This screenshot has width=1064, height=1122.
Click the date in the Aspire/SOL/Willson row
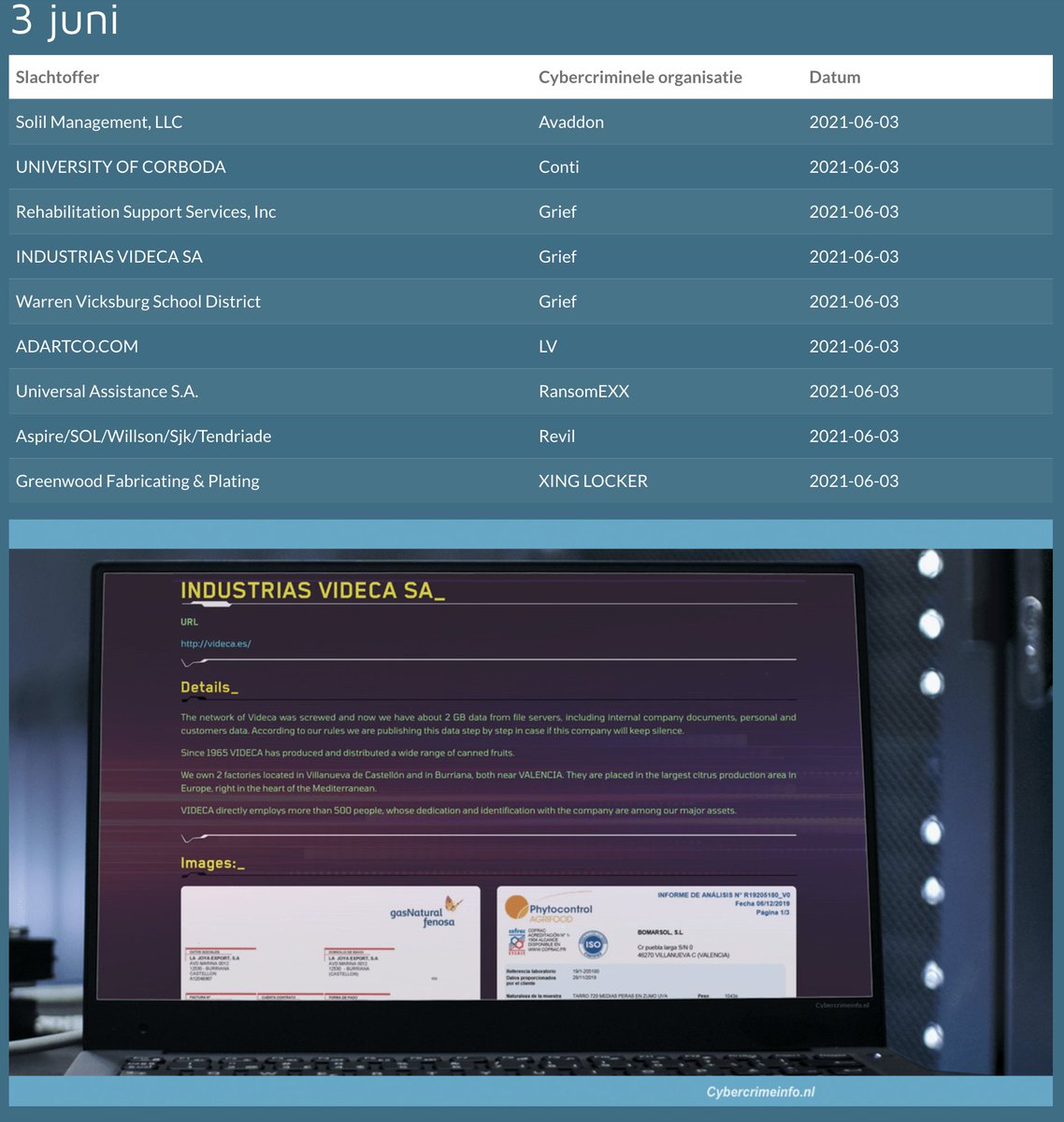(854, 437)
